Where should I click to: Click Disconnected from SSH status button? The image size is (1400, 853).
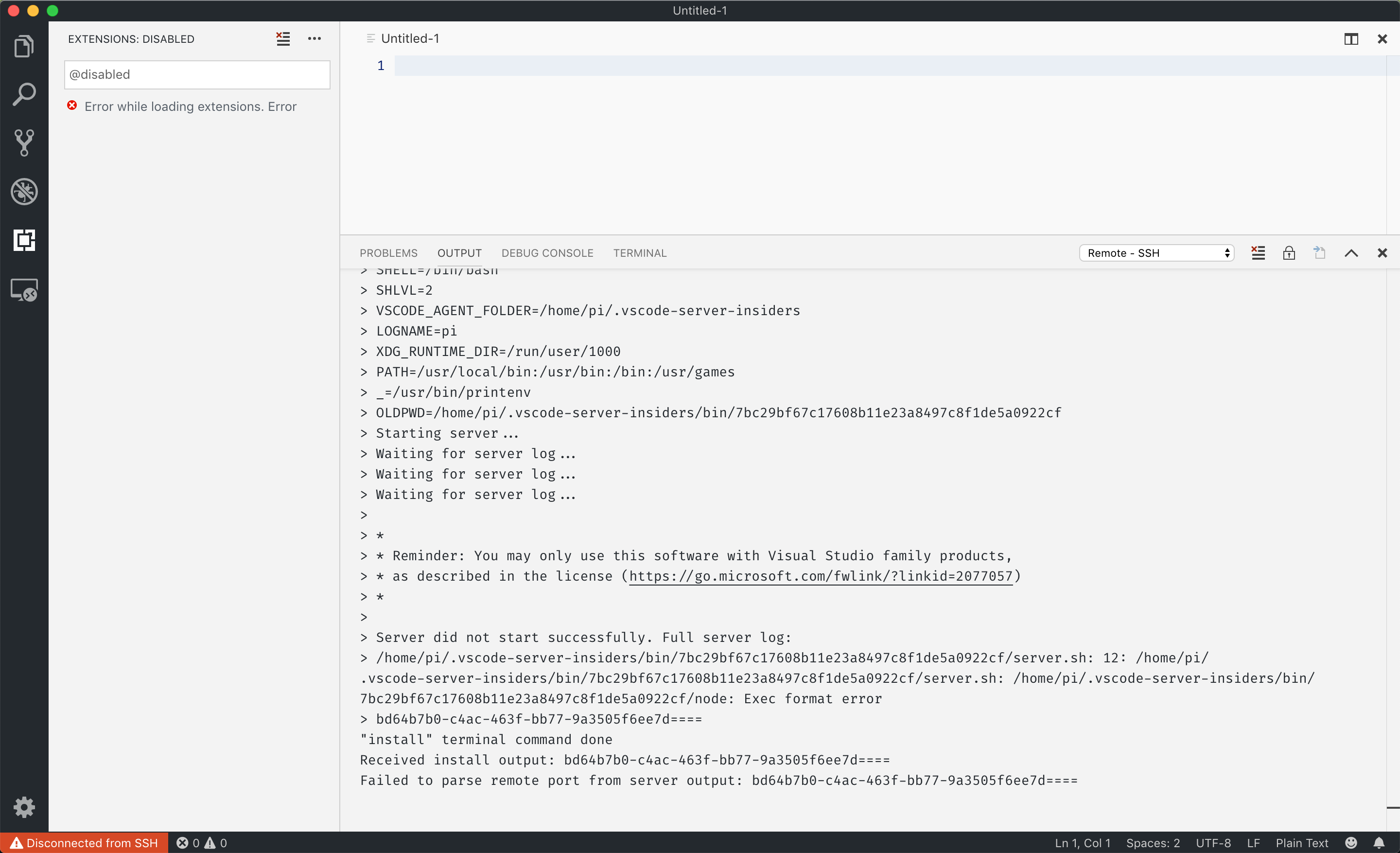[x=84, y=842]
